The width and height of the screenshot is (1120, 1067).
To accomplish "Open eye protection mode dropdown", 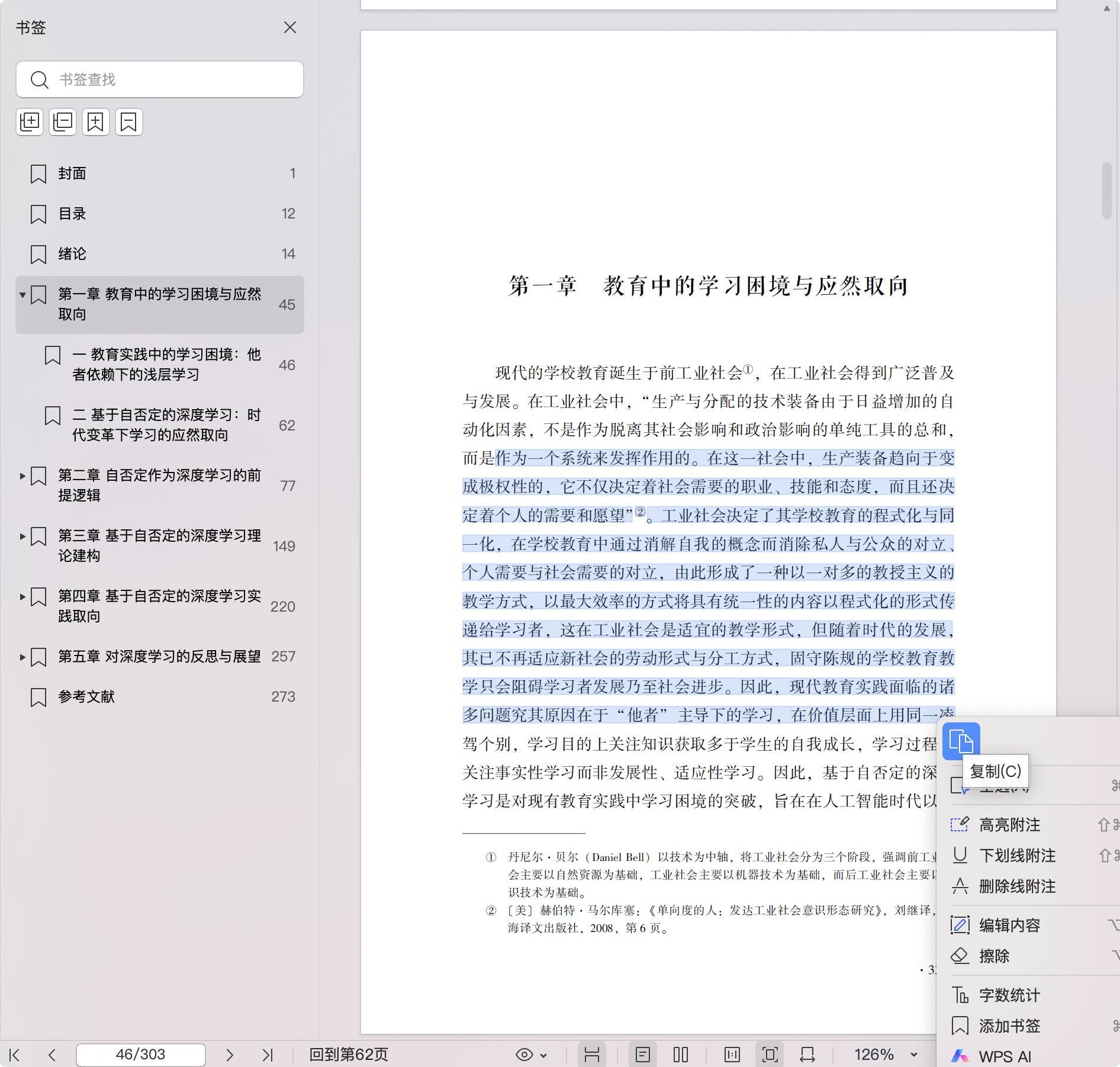I will [532, 1055].
